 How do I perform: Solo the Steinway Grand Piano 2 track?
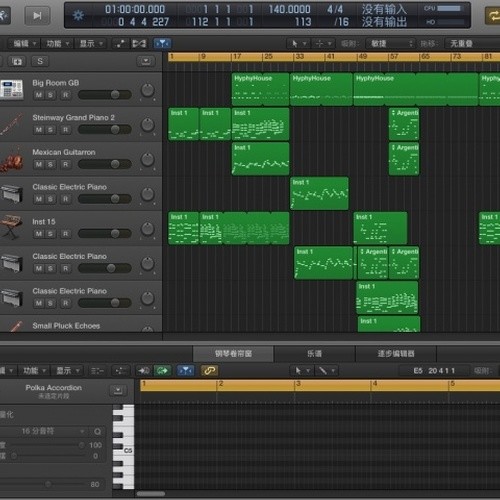point(50,130)
